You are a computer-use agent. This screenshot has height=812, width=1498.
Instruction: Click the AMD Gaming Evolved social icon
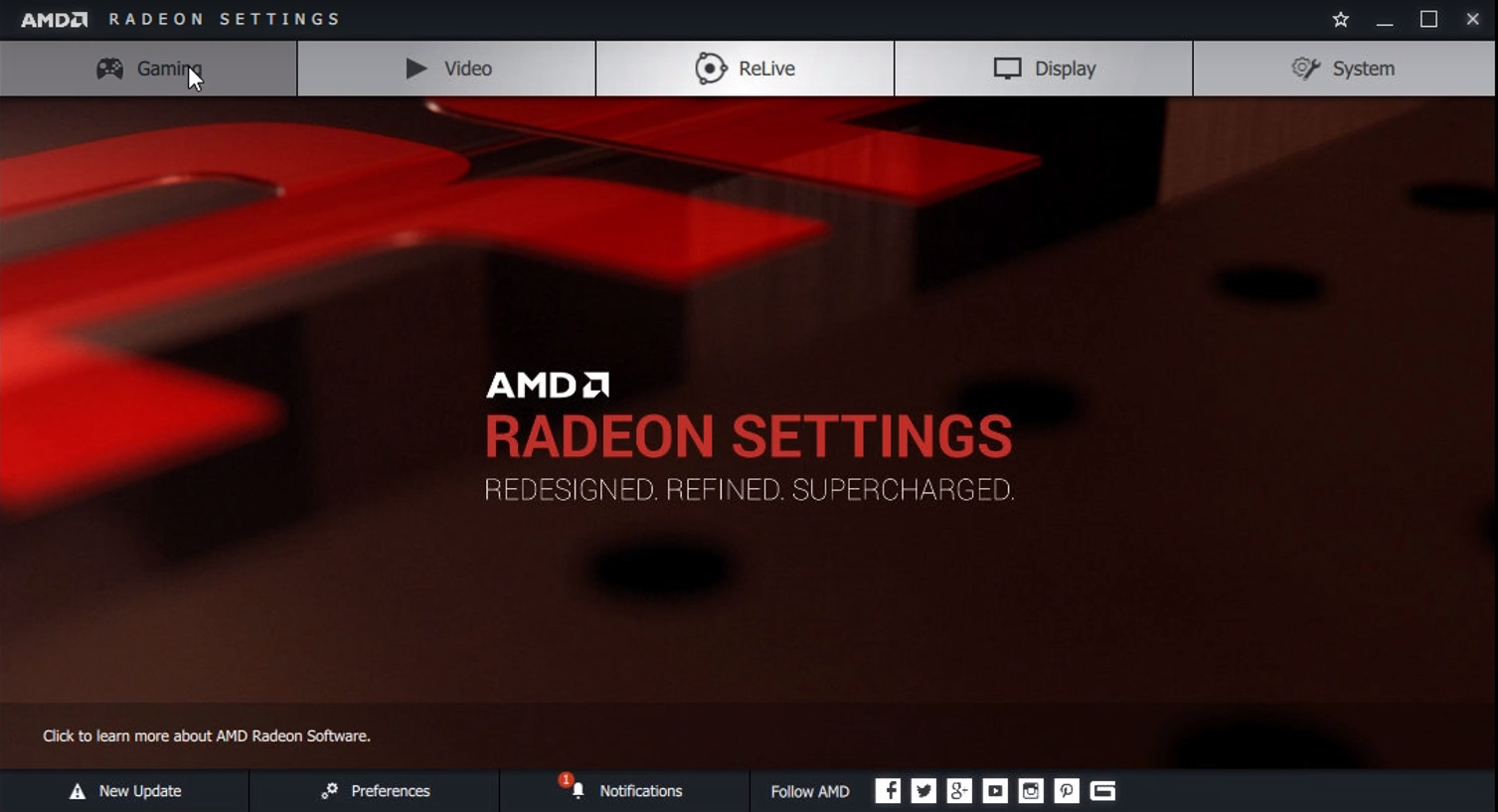(1102, 791)
